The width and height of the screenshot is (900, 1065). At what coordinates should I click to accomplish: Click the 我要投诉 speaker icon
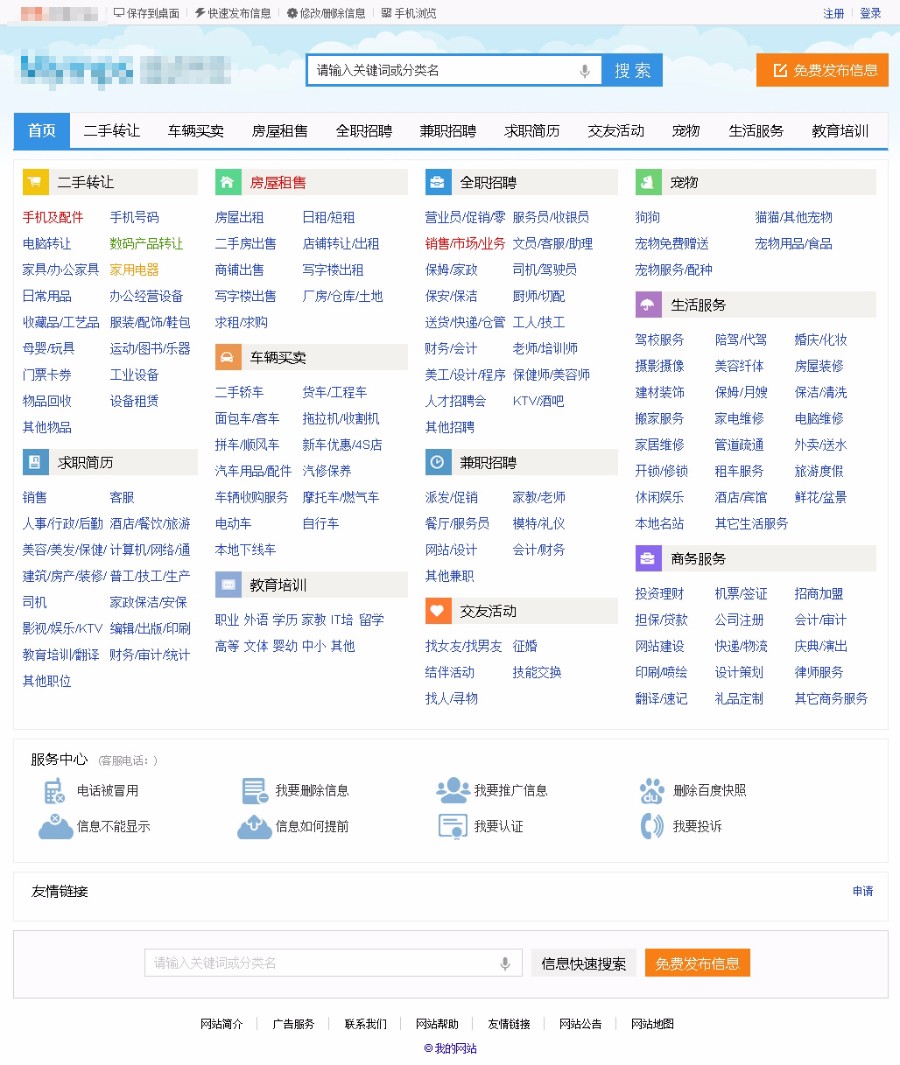tap(652, 826)
